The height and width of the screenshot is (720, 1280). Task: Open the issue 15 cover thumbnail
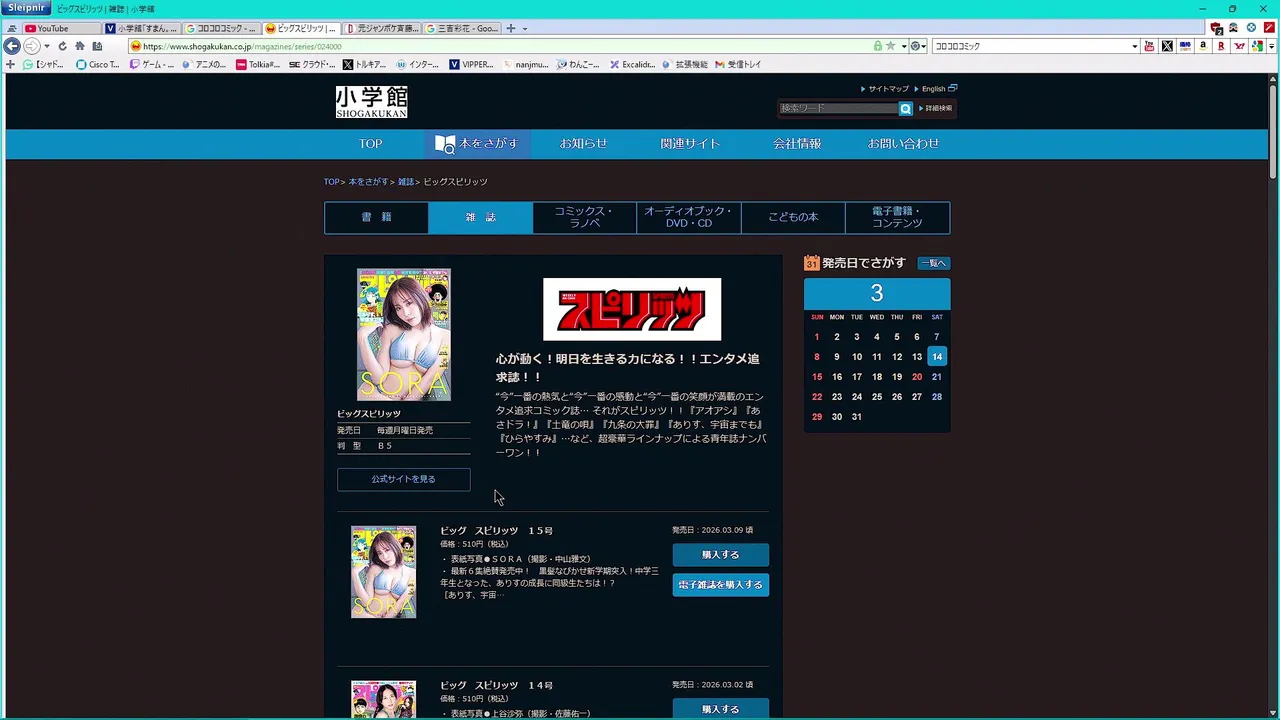(383, 572)
